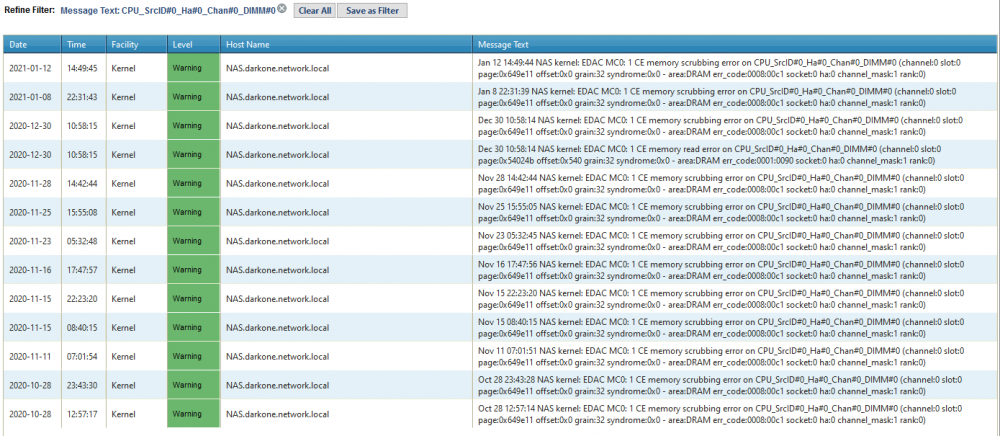Click the 14:49:45 time cell
This screenshot has width=1000, height=436.
click(x=82, y=68)
